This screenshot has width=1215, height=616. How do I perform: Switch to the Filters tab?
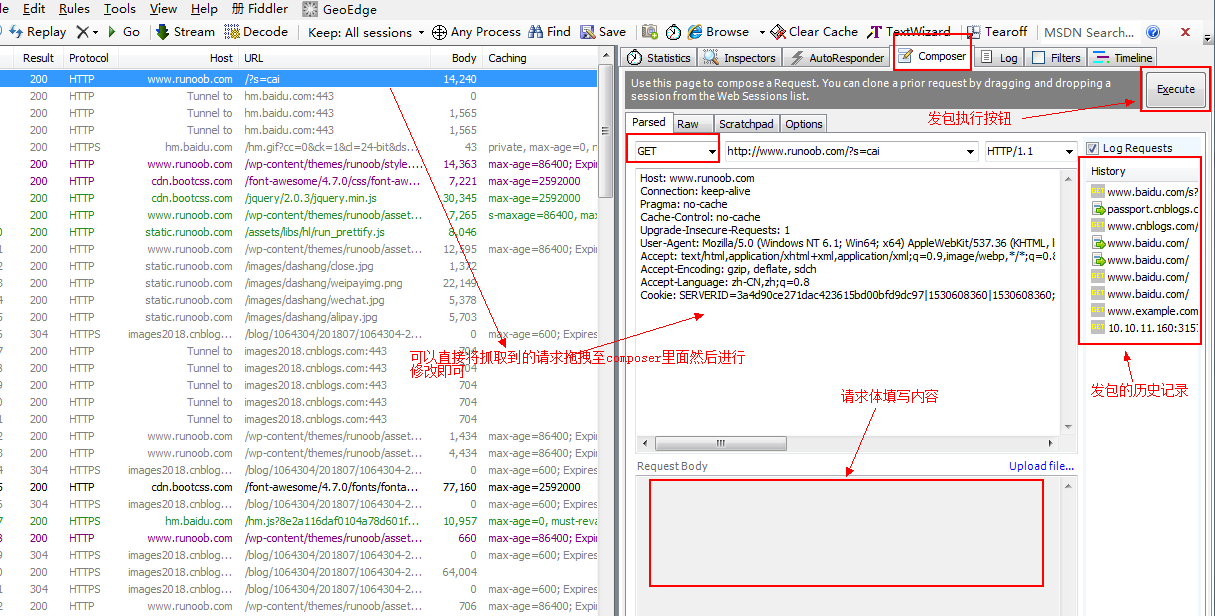click(1056, 58)
